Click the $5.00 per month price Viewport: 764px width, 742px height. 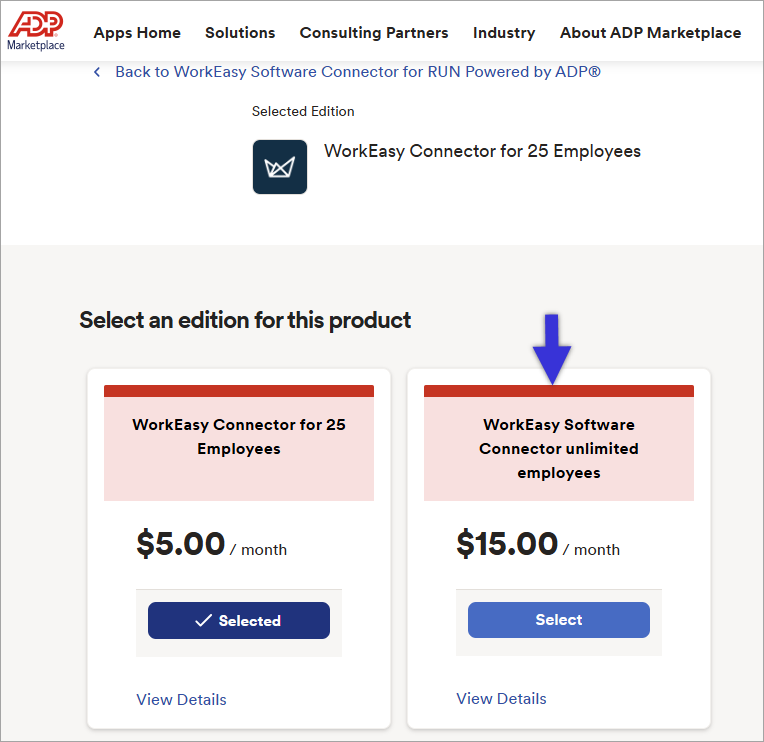(211, 544)
